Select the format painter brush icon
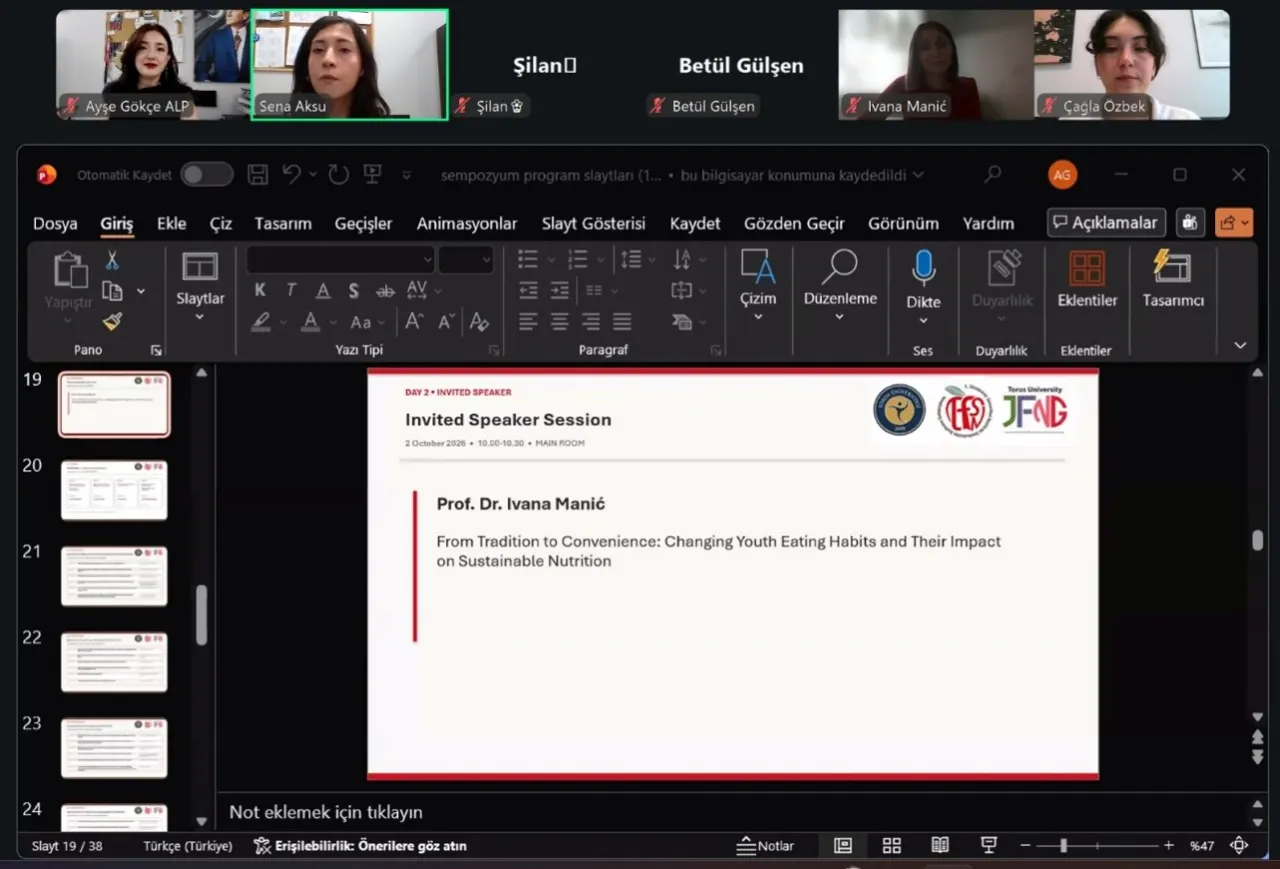Viewport: 1280px width, 869px height. [x=112, y=321]
